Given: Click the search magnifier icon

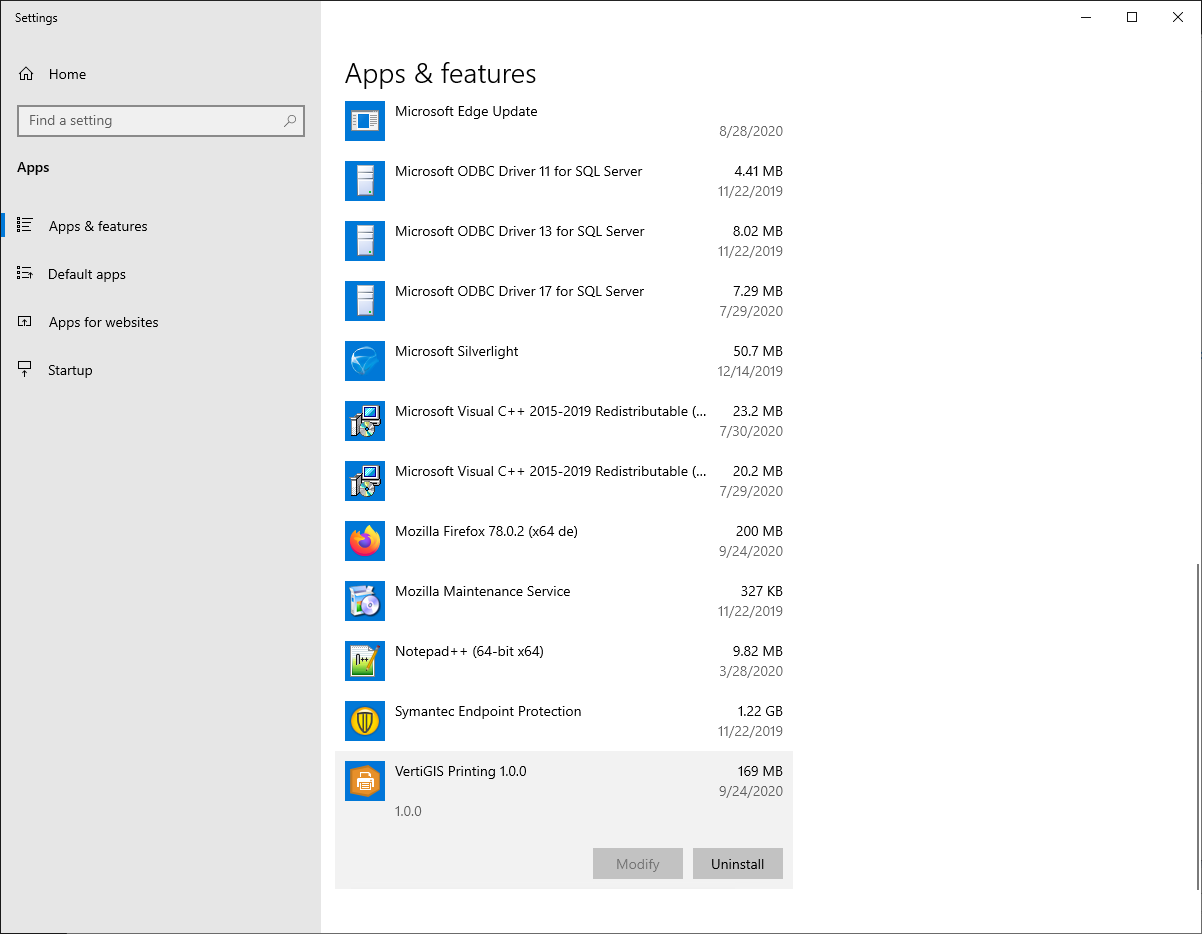Looking at the screenshot, I should [x=290, y=121].
